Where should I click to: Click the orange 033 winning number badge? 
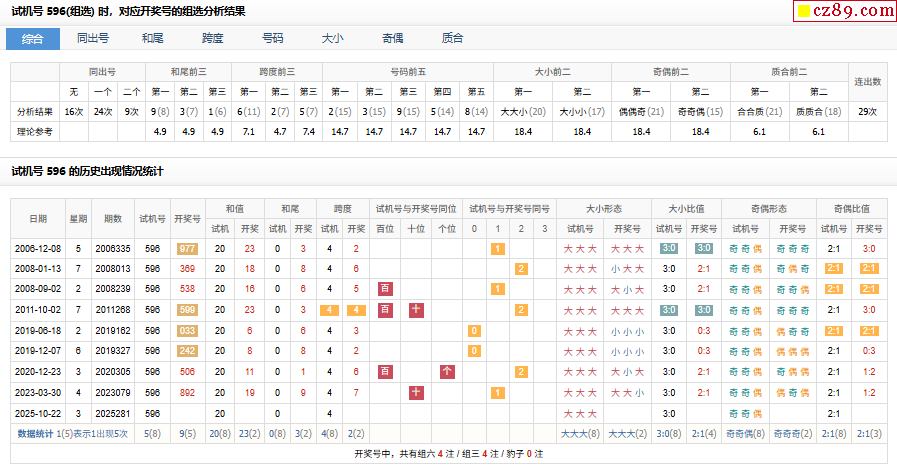[187, 330]
